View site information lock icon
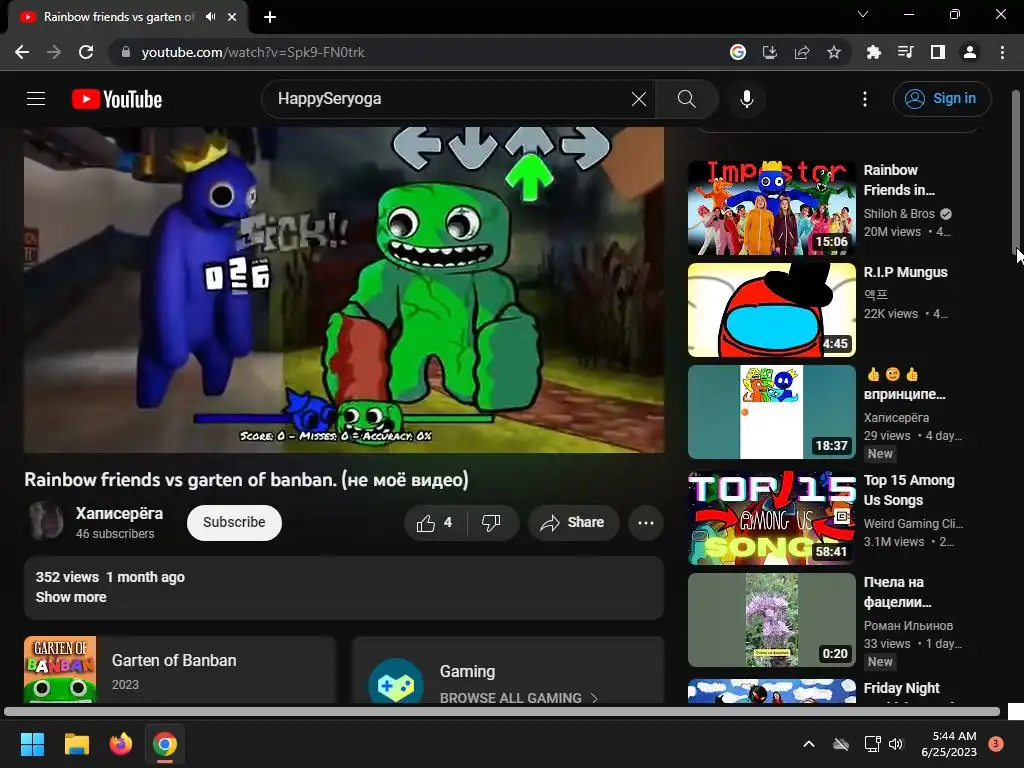The width and height of the screenshot is (1024, 768). 126,52
